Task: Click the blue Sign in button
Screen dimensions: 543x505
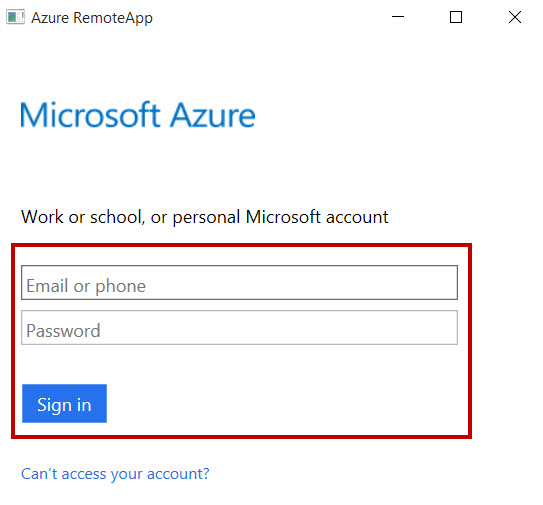Action: click(64, 403)
